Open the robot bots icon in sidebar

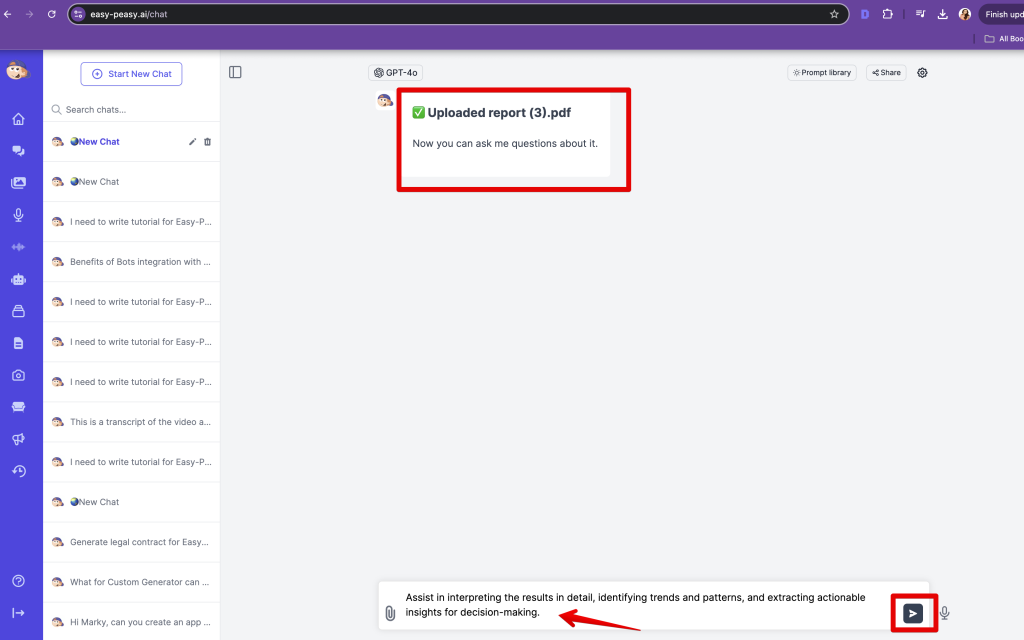[x=18, y=279]
